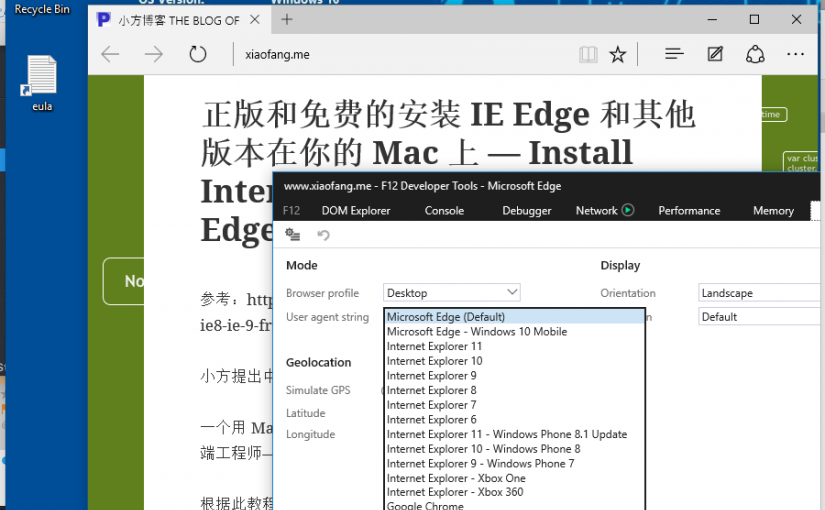Click the Geolocation section heading
Image resolution: width=825 pixels, height=510 pixels.
point(318,363)
